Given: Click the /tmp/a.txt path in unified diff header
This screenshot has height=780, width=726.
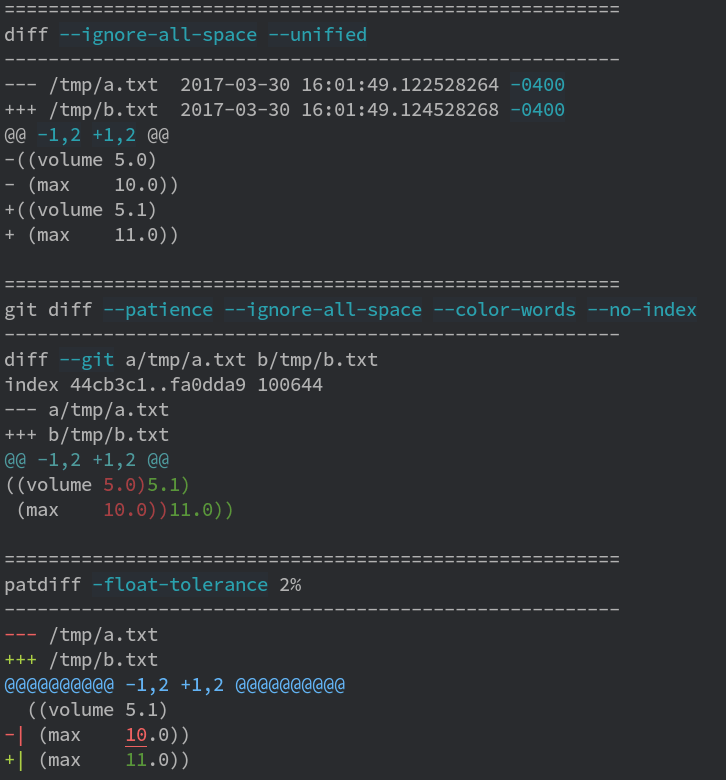Looking at the screenshot, I should point(104,85).
